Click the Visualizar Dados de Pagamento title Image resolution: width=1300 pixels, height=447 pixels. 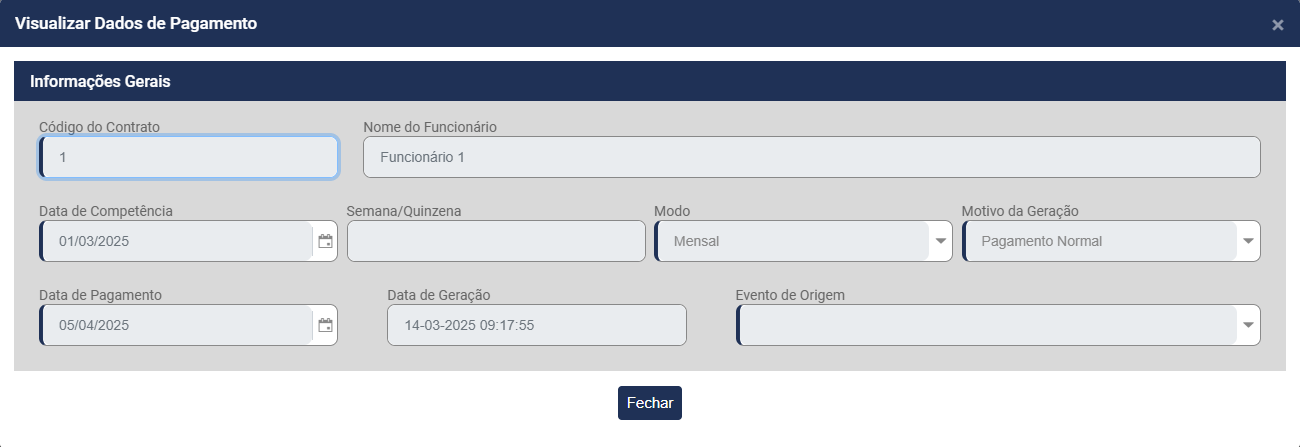[136, 24]
